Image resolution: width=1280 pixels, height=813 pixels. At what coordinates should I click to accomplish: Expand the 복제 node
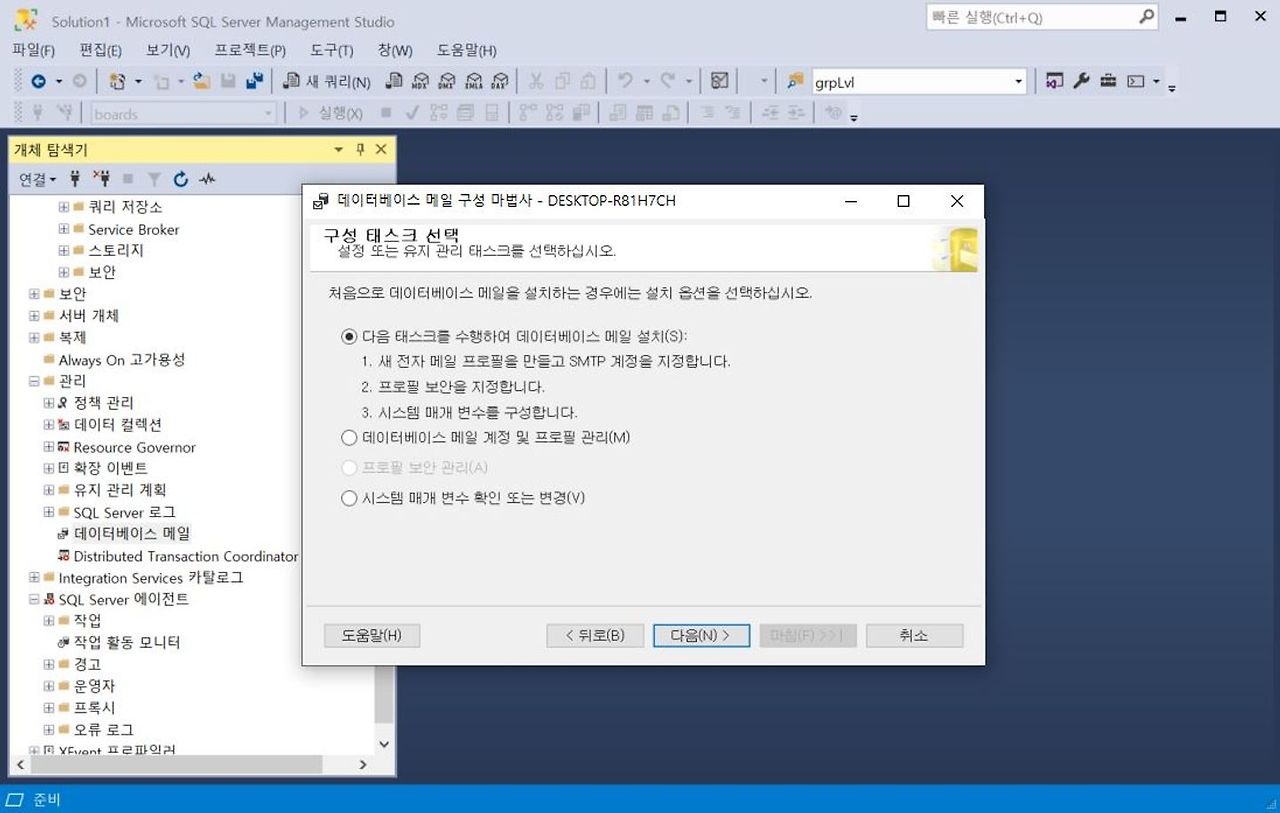pyautogui.click(x=34, y=338)
